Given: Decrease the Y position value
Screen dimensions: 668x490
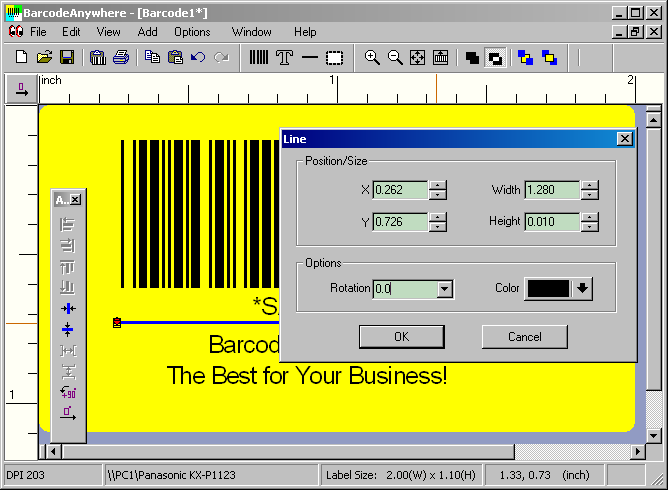Looking at the screenshot, I should pos(438,227).
